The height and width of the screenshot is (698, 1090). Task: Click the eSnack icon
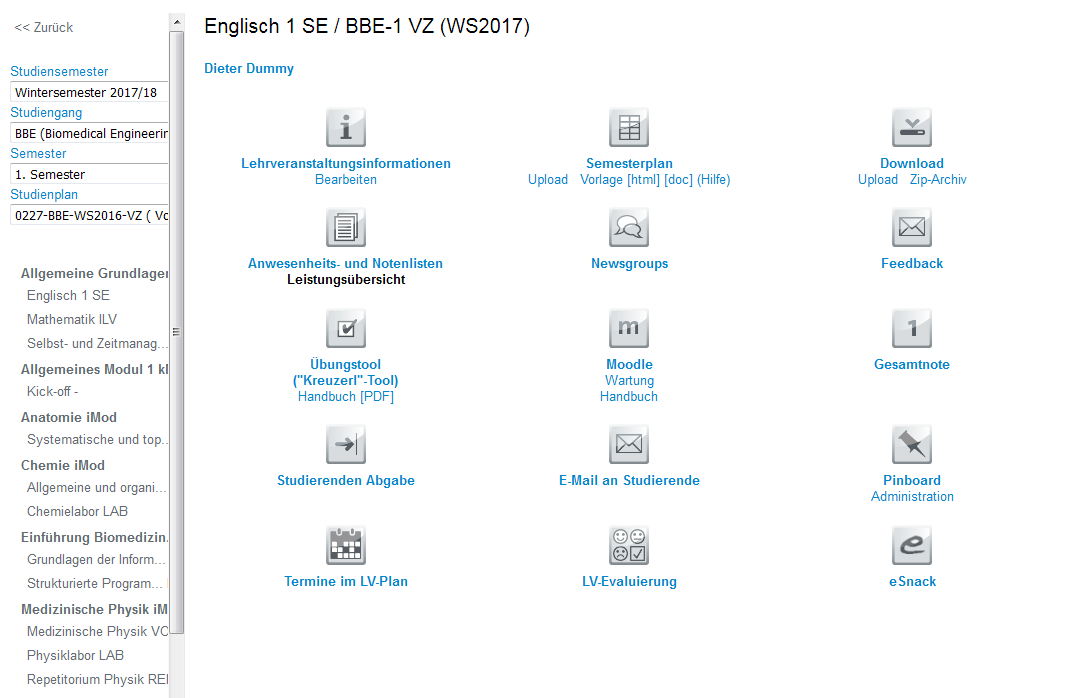tap(911, 546)
